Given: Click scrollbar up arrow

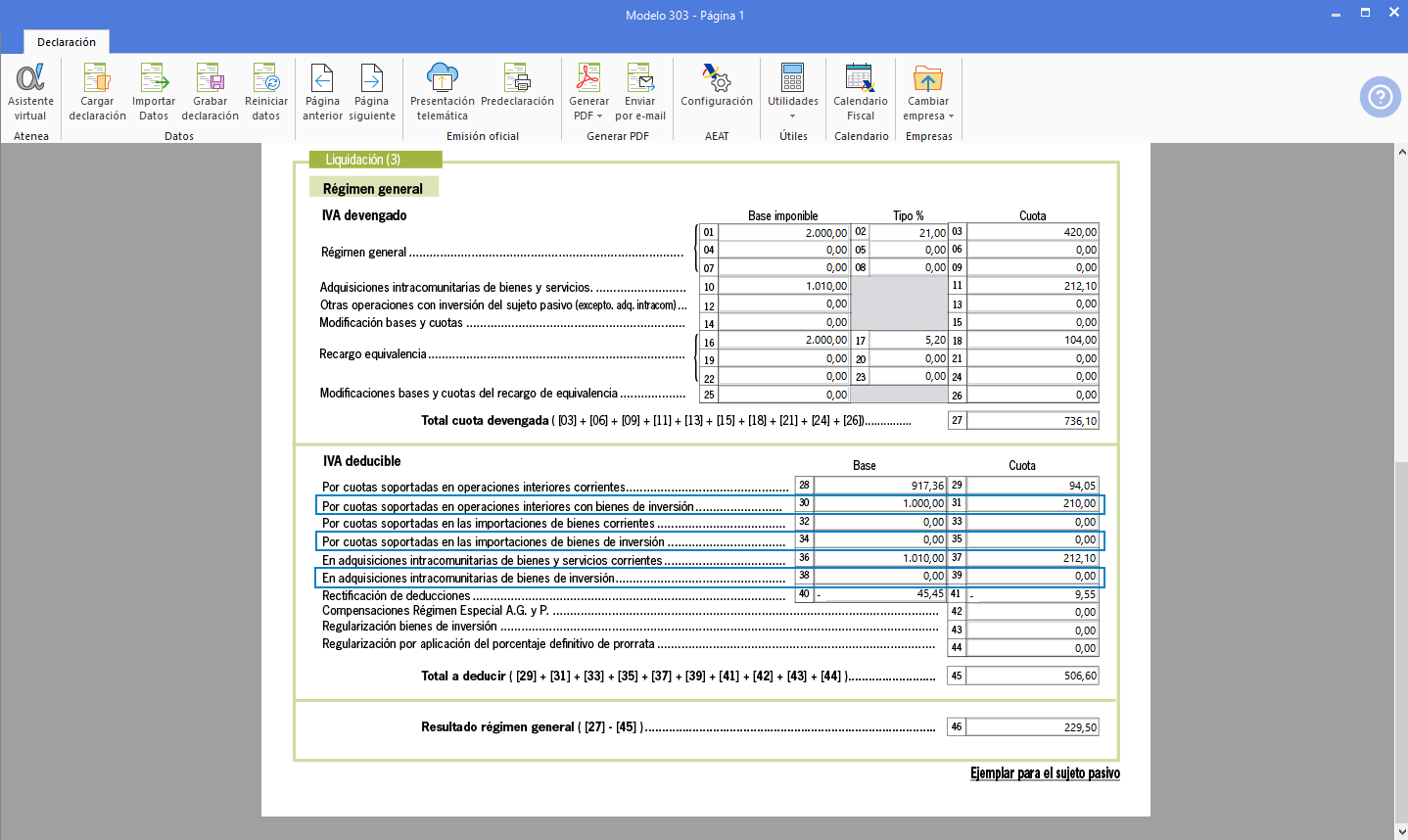Looking at the screenshot, I should [x=1401, y=152].
